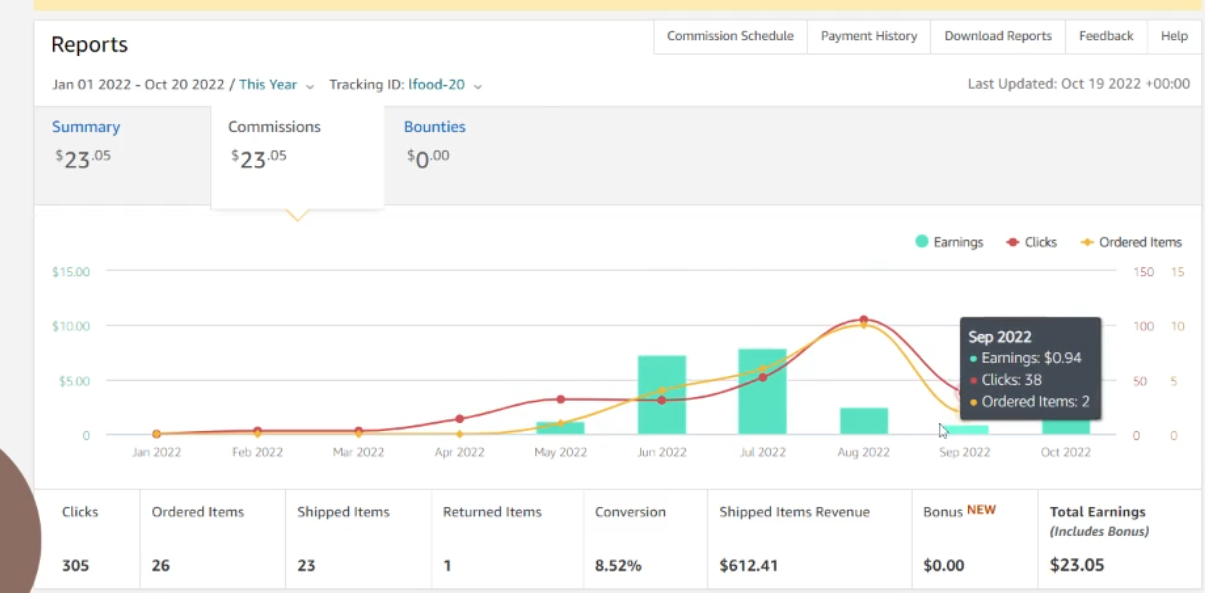
Task: Select the Commissions report tab
Action: click(297, 156)
